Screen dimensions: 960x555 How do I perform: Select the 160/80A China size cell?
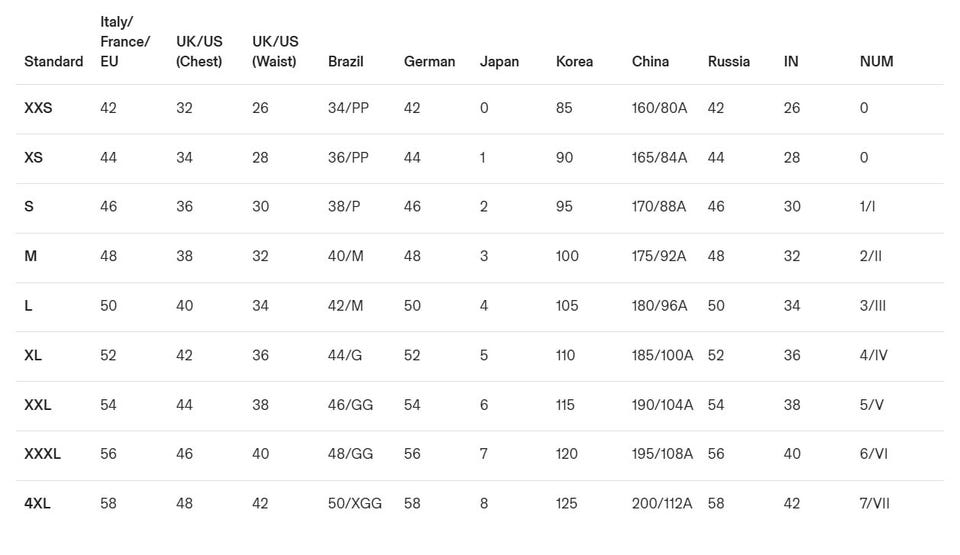point(659,108)
